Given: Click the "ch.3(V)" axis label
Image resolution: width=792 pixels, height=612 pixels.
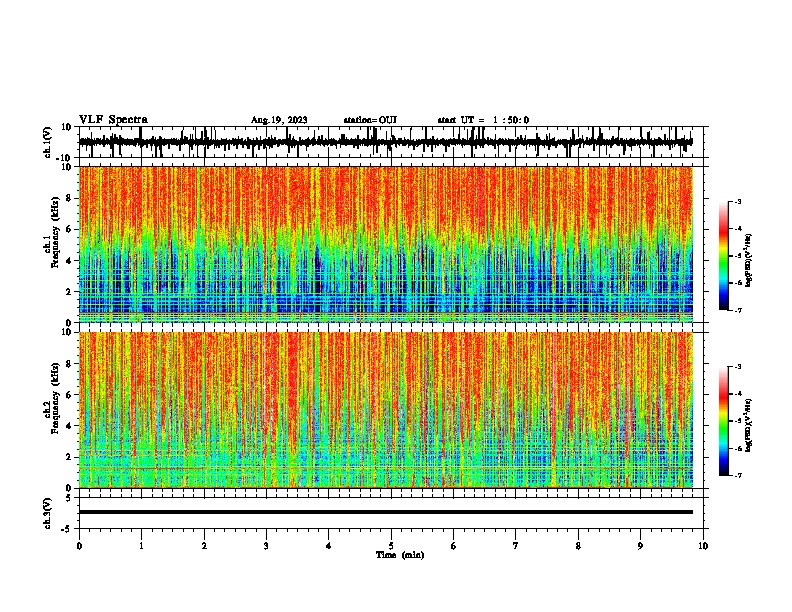Looking at the screenshot, I should tap(48, 513).
